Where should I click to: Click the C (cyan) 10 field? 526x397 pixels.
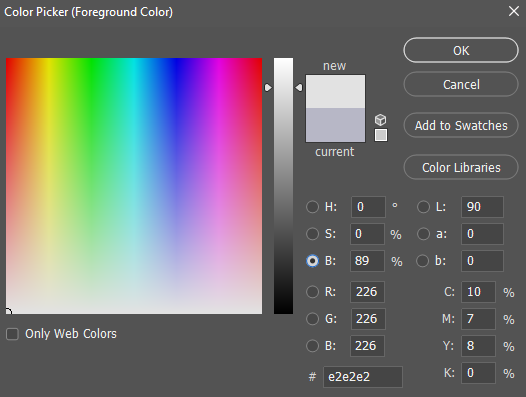click(479, 292)
